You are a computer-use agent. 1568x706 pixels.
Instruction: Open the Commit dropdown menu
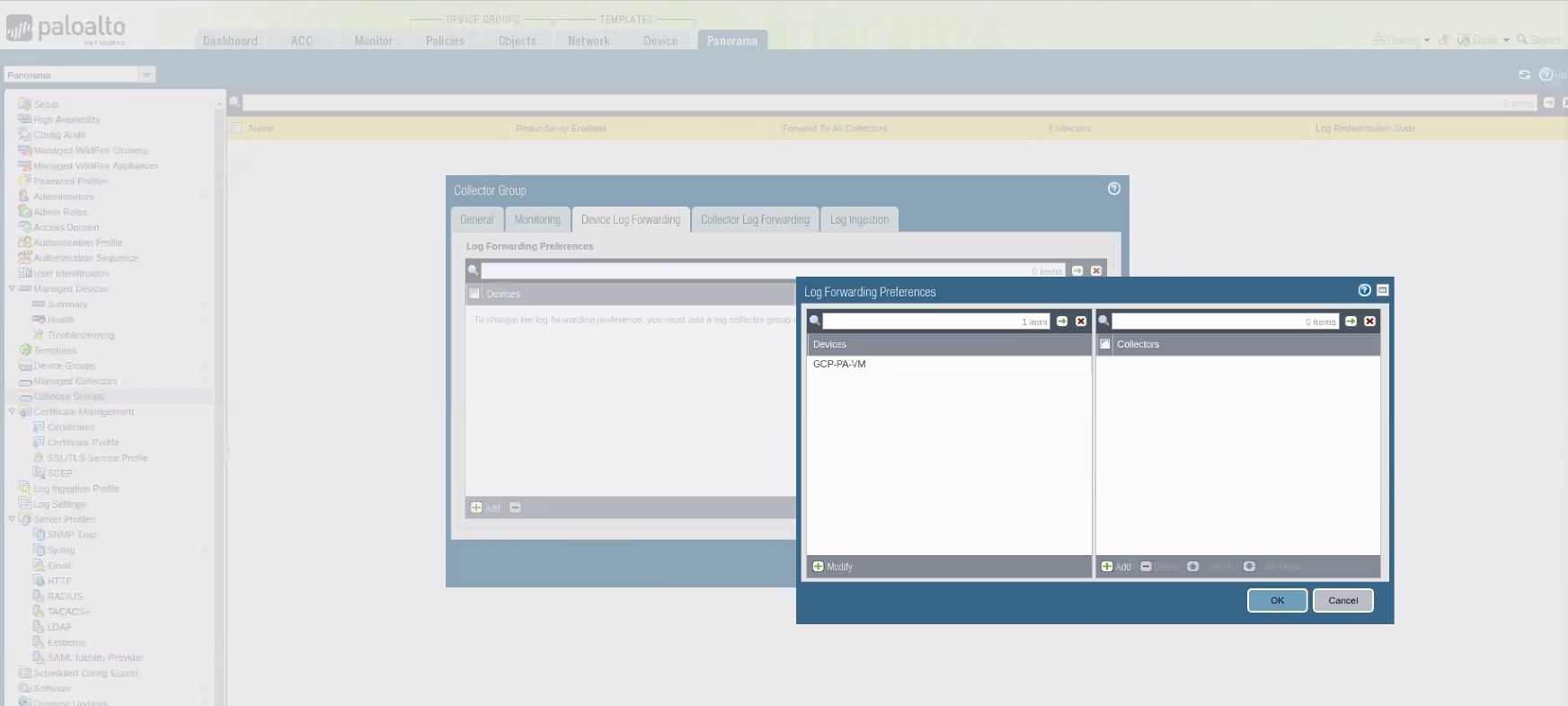(1402, 40)
